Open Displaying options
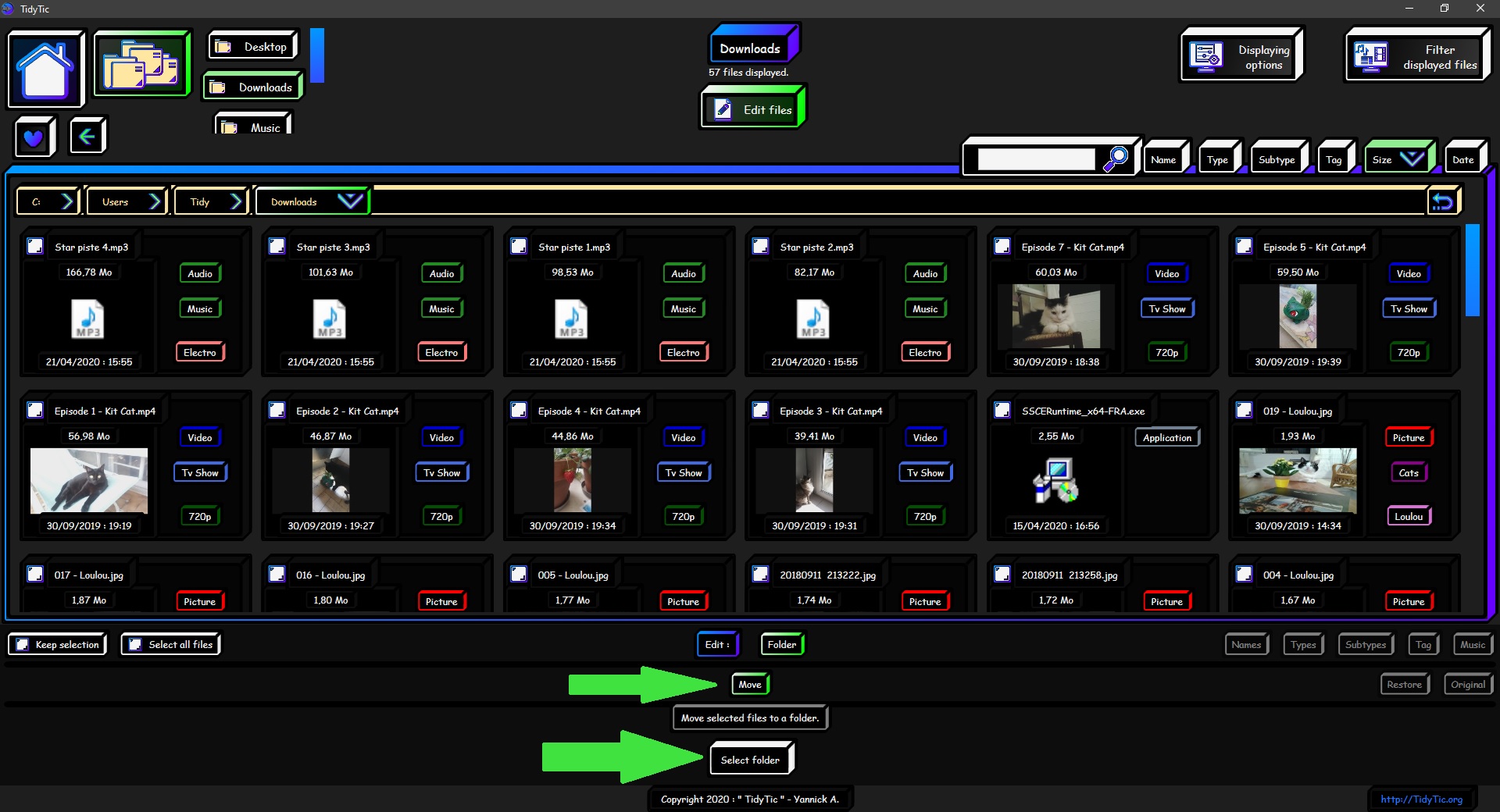Viewport: 1500px width, 812px height. click(1241, 56)
